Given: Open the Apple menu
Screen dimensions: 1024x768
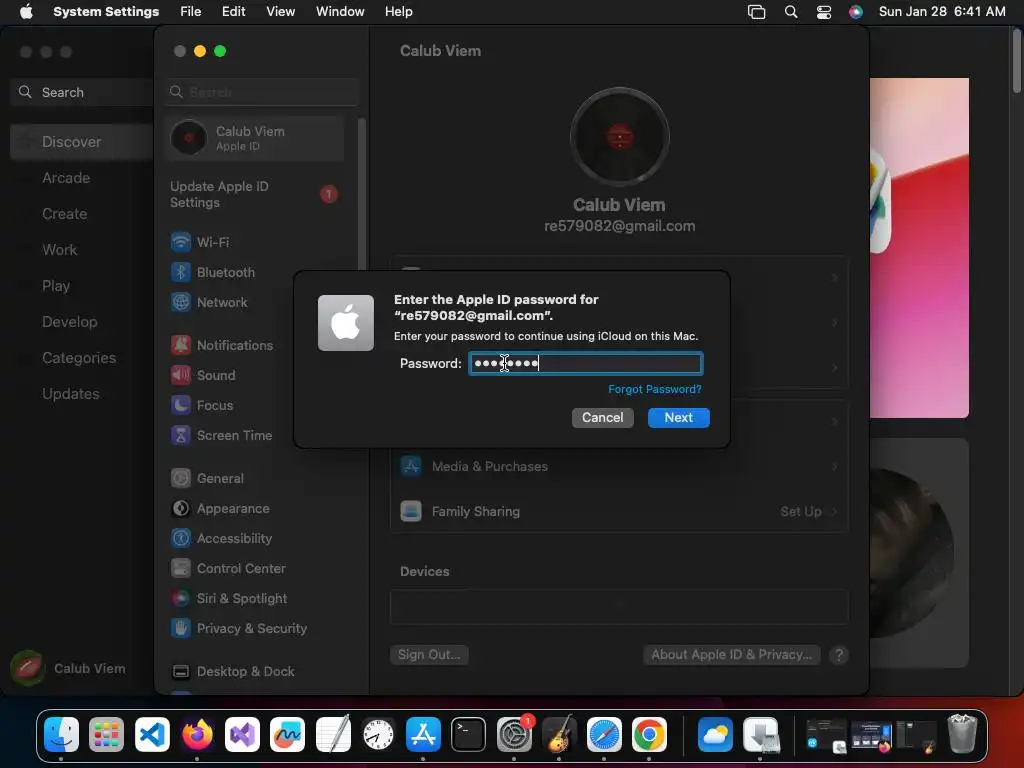Looking at the screenshot, I should (x=26, y=12).
